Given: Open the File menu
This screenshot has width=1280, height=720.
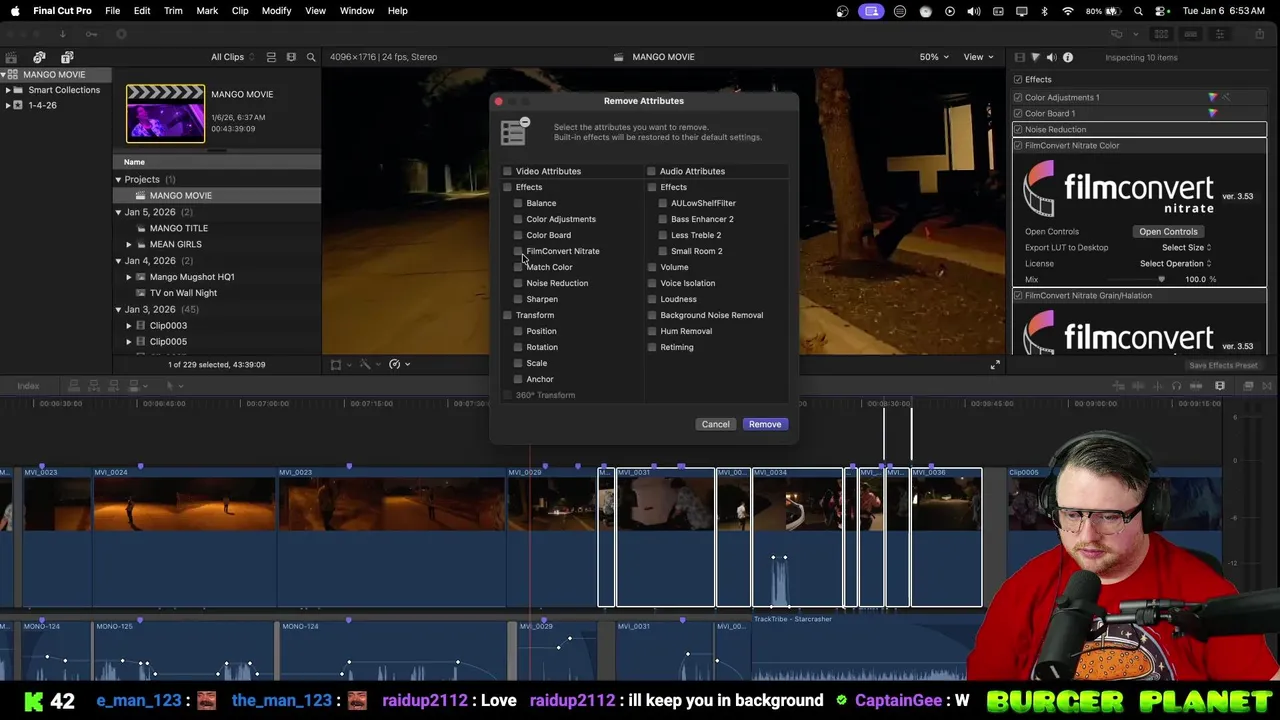Looking at the screenshot, I should pyautogui.click(x=113, y=10).
